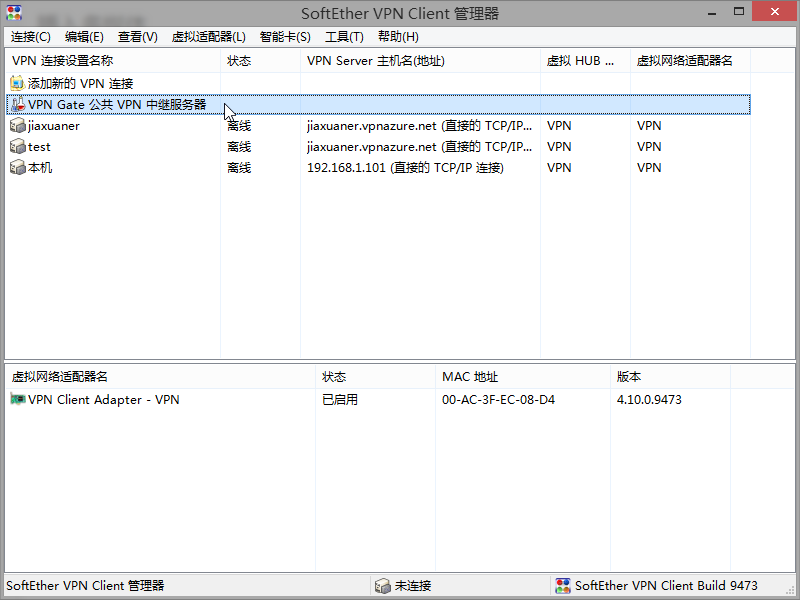800x600 pixels.
Task: Open the 连接(C) menu
Action: coord(32,36)
